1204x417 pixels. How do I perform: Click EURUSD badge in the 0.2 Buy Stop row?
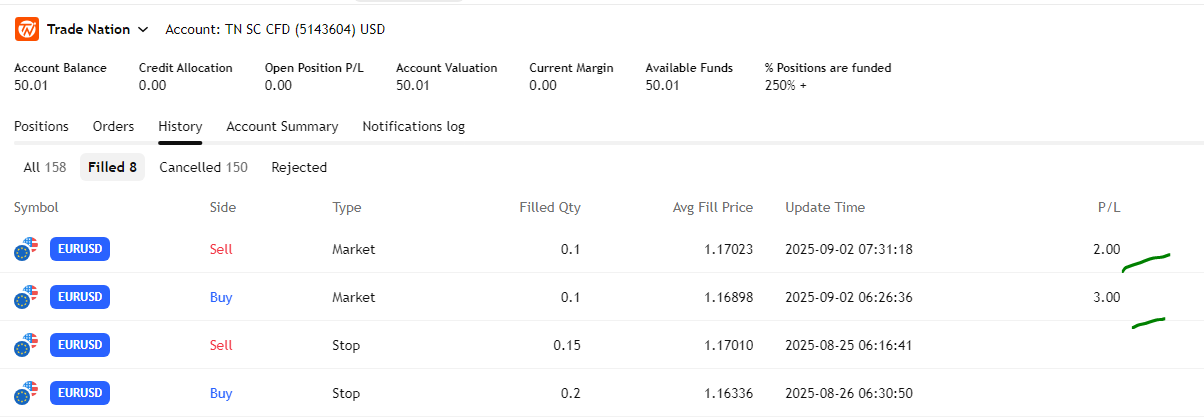(x=80, y=393)
